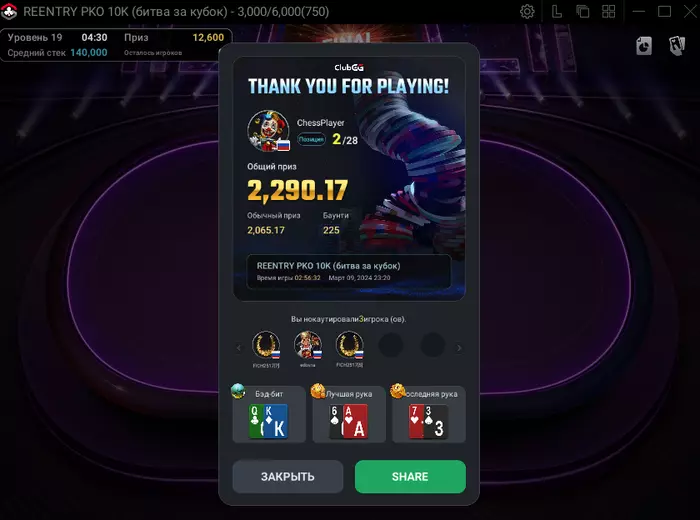Click the Best Hand trophy badge icon

(x=318, y=391)
